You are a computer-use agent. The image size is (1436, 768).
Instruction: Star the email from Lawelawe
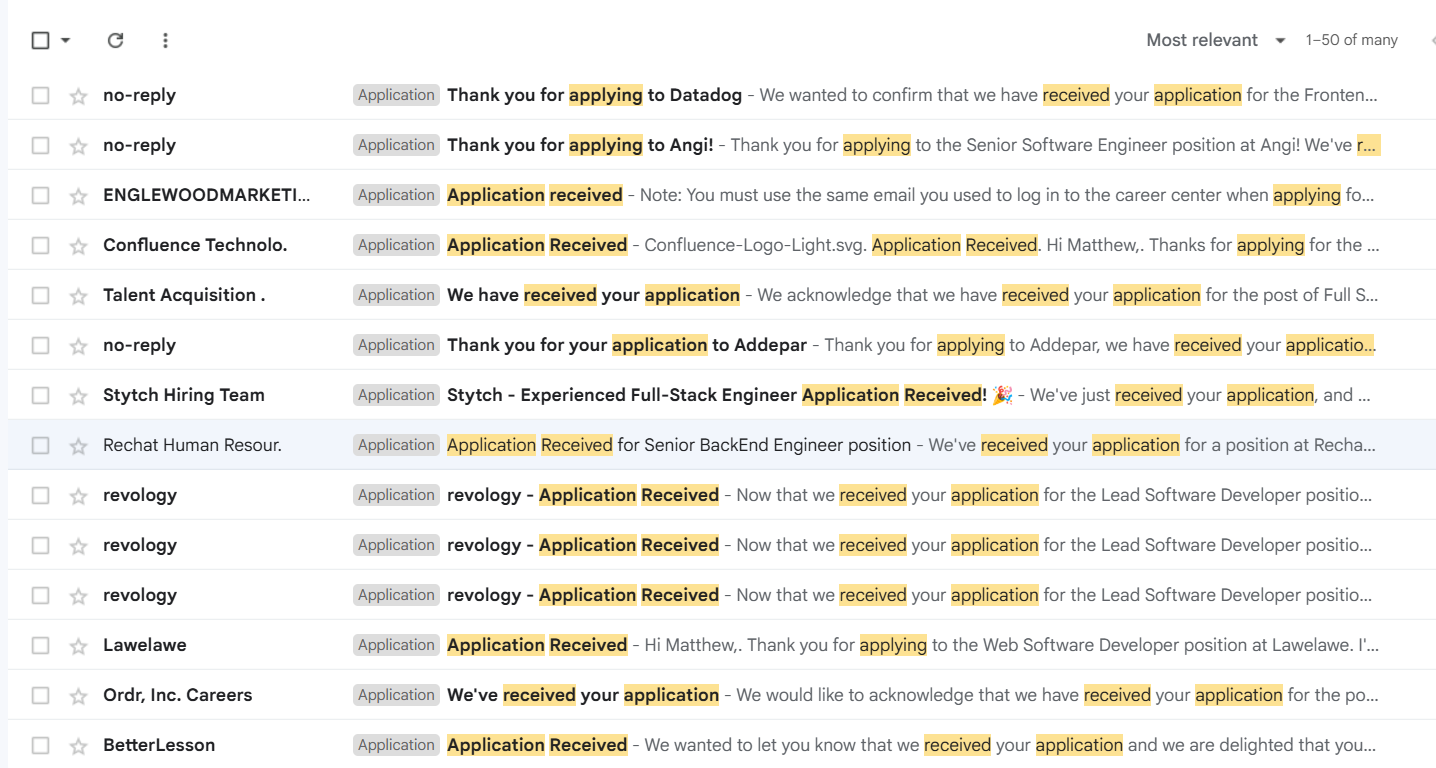(x=77, y=644)
